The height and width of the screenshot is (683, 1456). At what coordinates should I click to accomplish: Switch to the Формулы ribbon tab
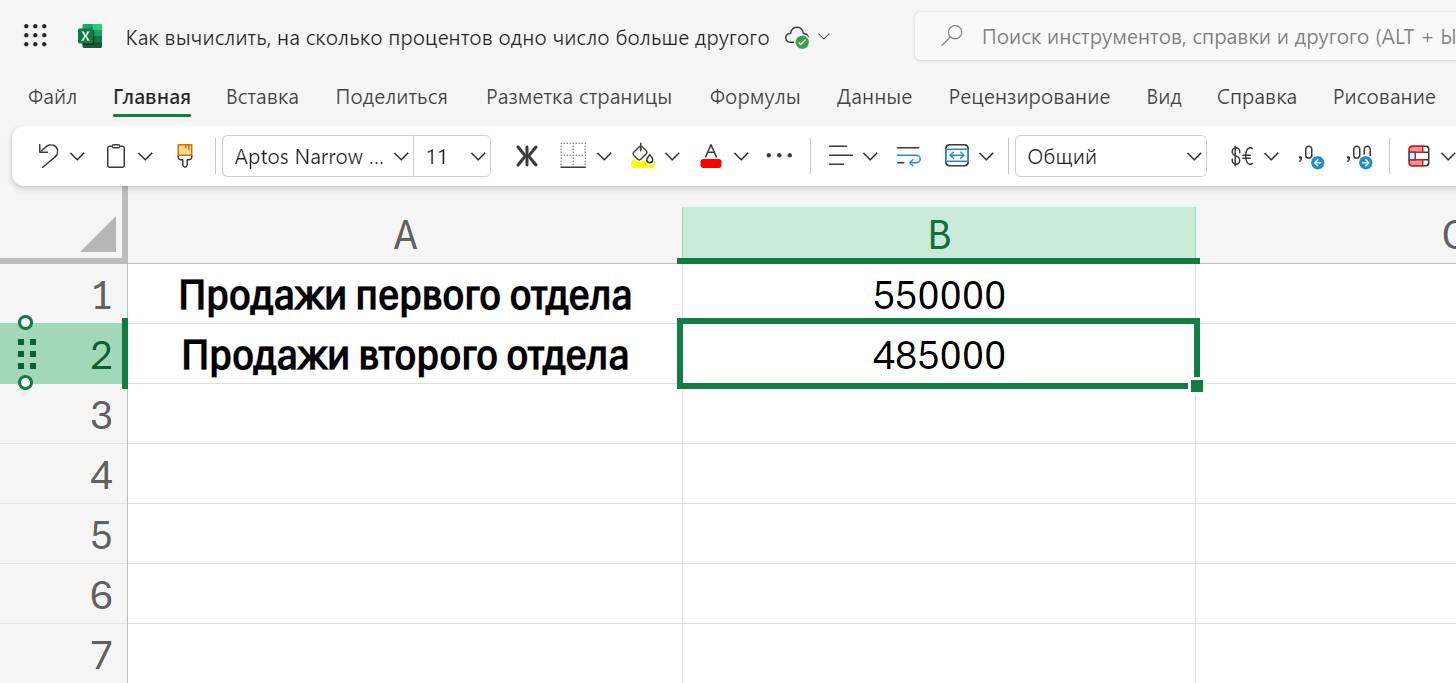pyautogui.click(x=754, y=97)
